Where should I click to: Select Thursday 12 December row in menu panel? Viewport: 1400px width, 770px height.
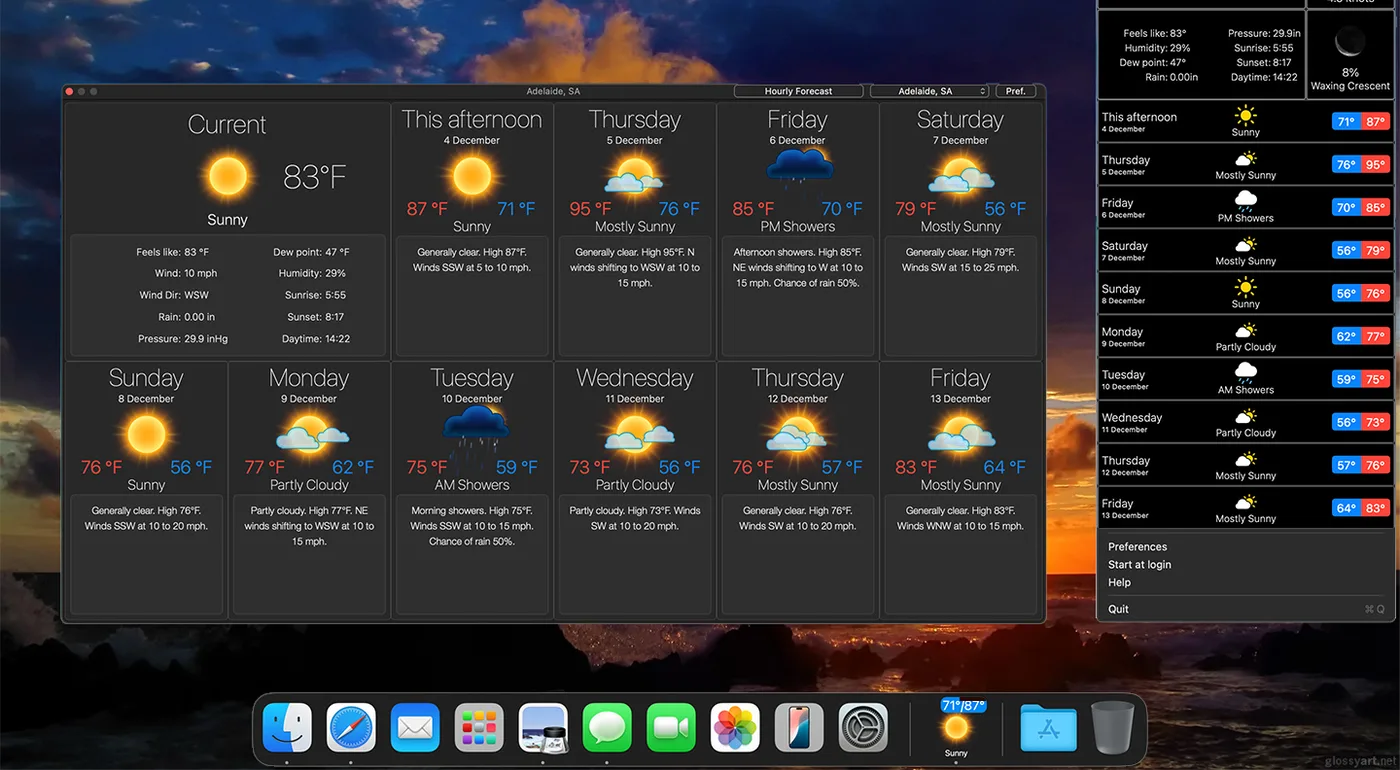[x=1246, y=466]
